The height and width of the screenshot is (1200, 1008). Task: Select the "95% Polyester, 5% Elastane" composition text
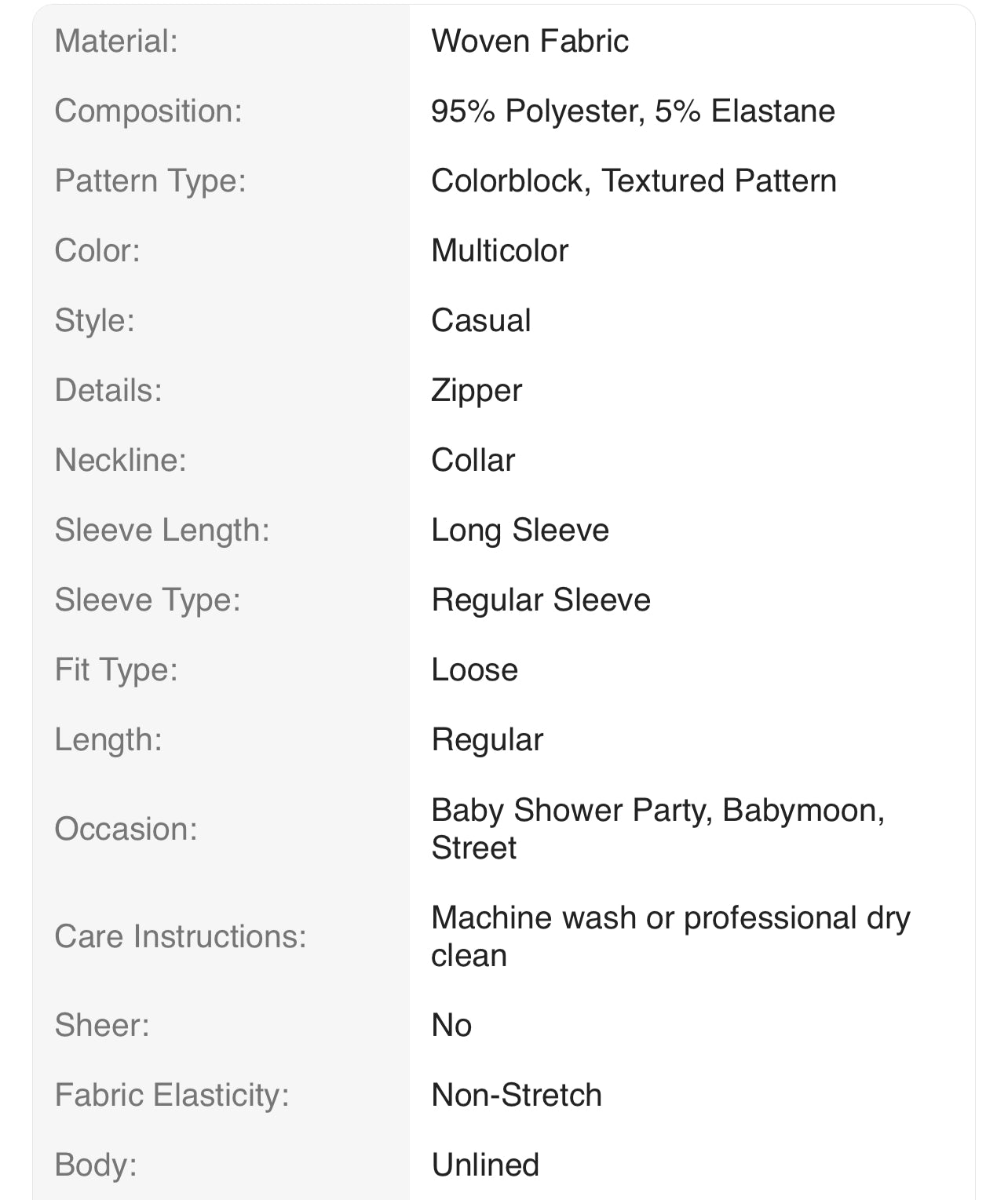click(x=633, y=111)
